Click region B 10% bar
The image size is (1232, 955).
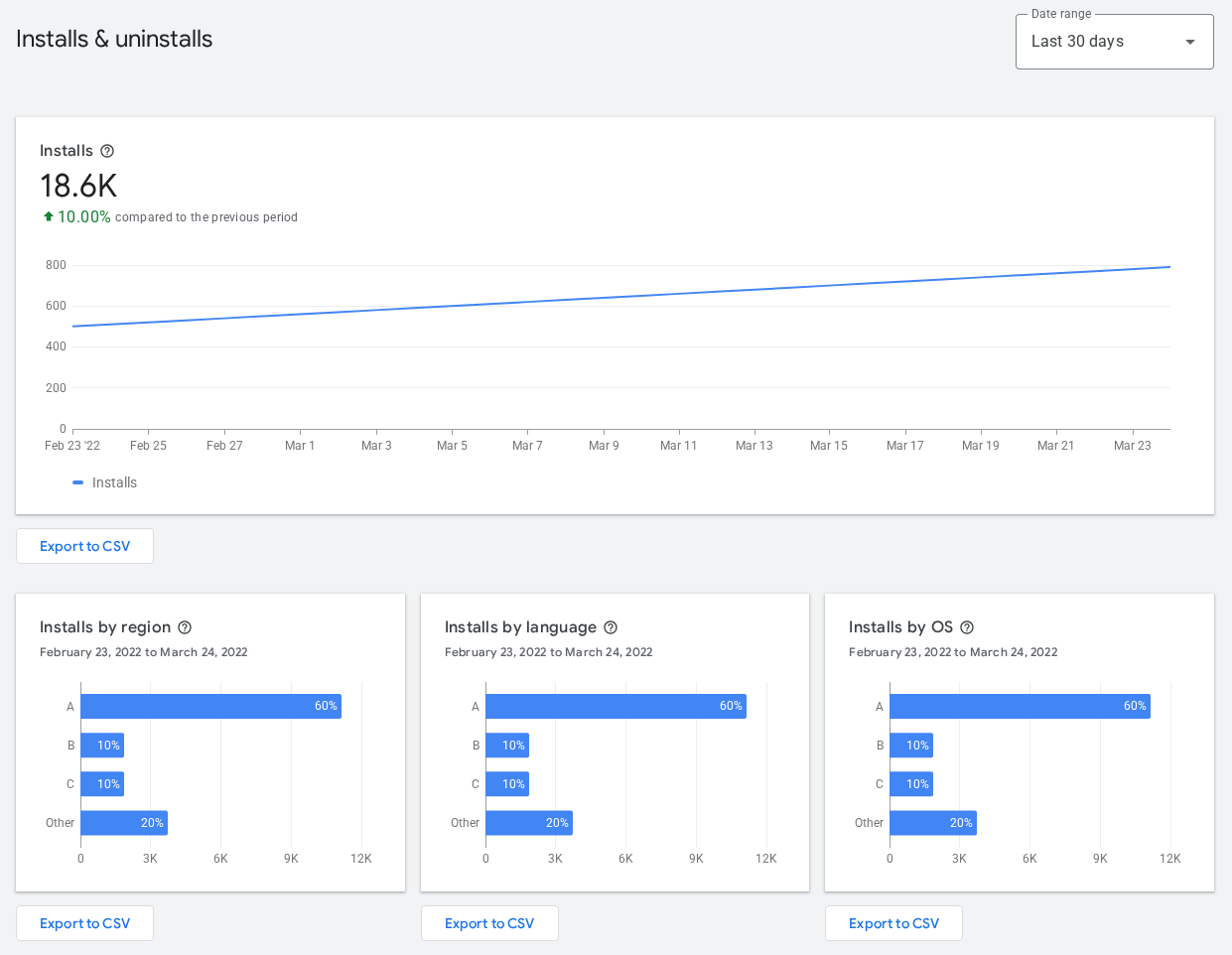pyautogui.click(x=102, y=745)
